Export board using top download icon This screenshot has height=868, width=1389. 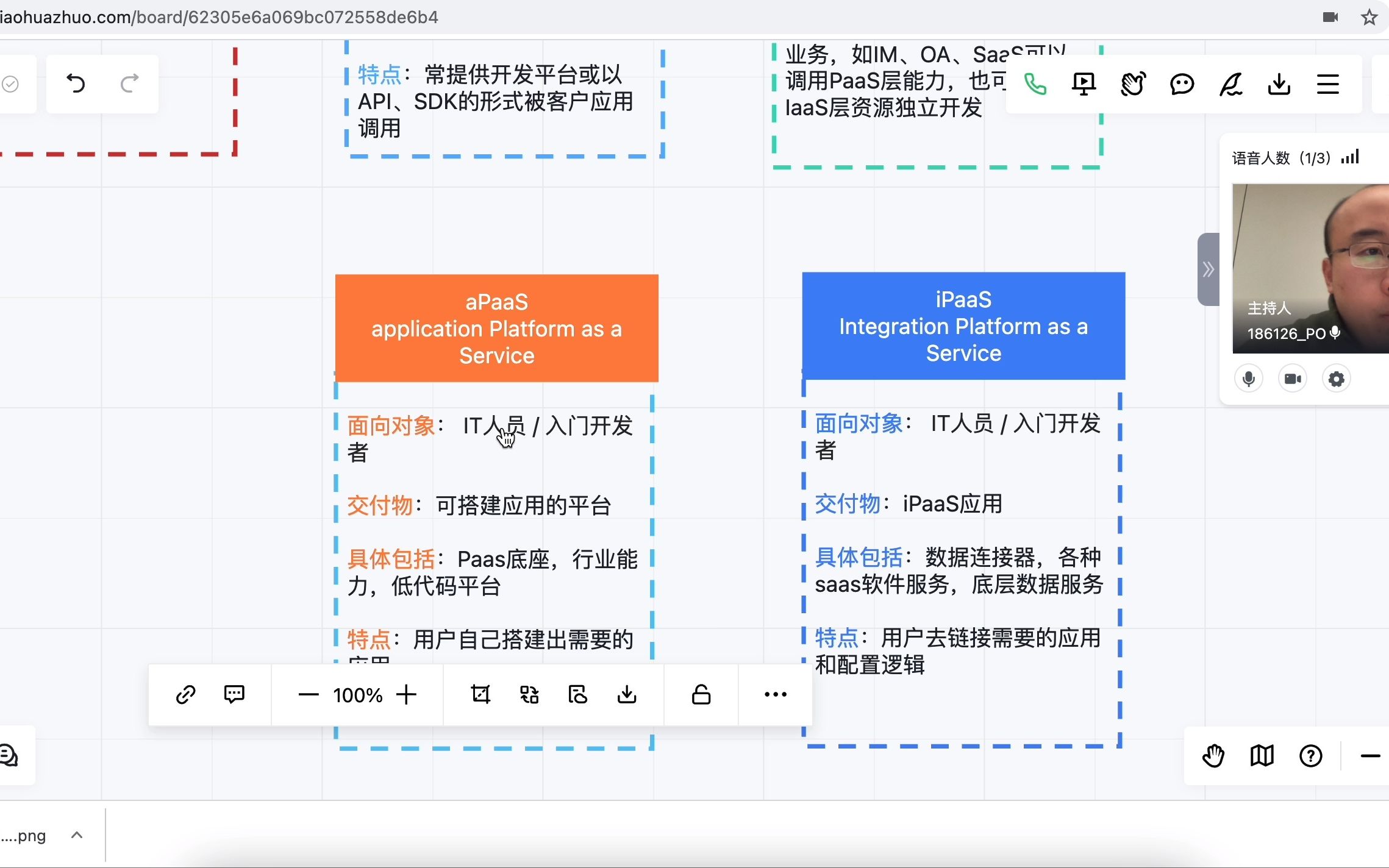tap(1279, 84)
